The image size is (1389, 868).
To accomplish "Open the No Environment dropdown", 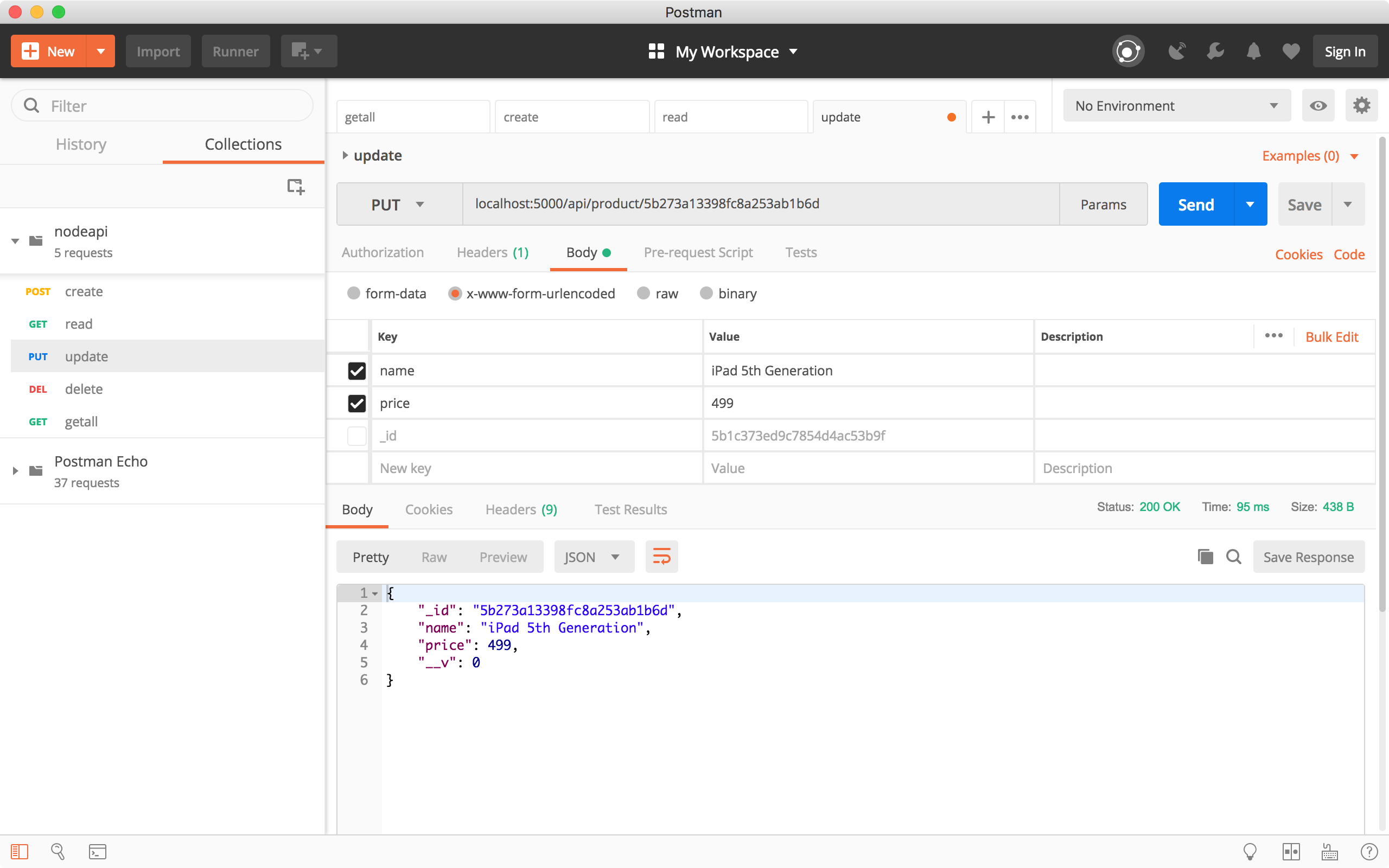I will (1177, 106).
